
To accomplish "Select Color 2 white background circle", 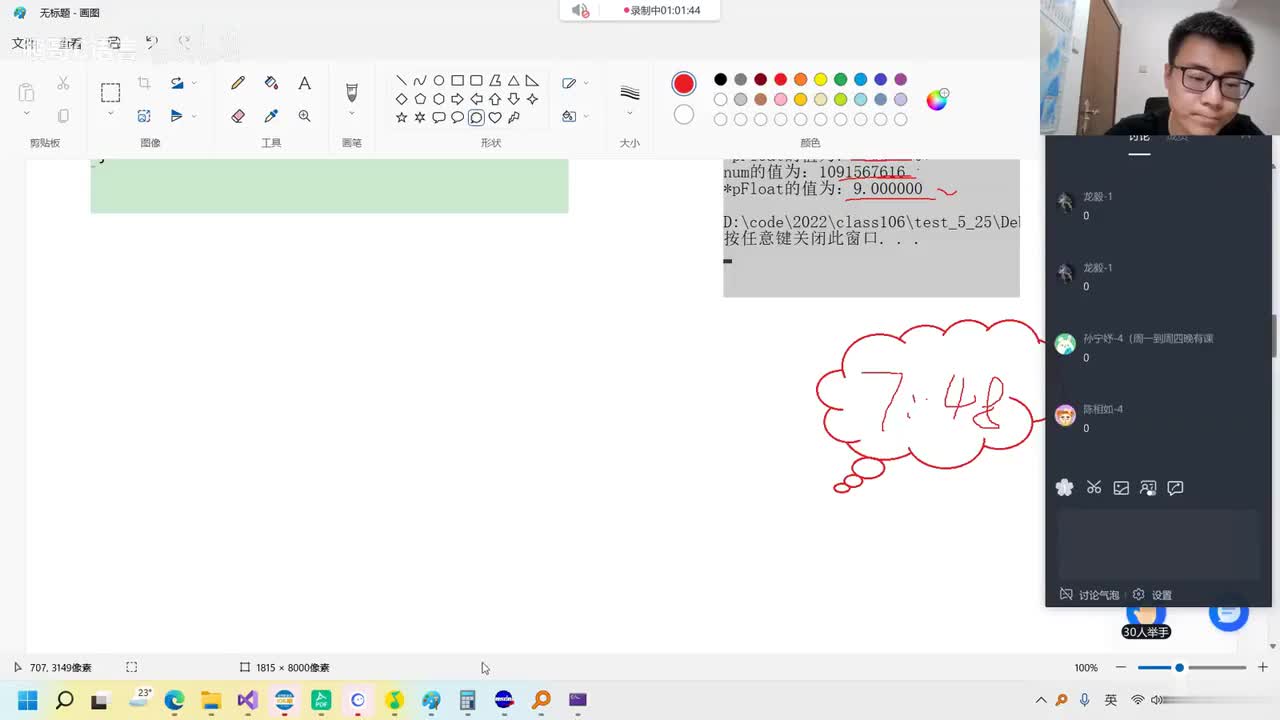I will 684,115.
